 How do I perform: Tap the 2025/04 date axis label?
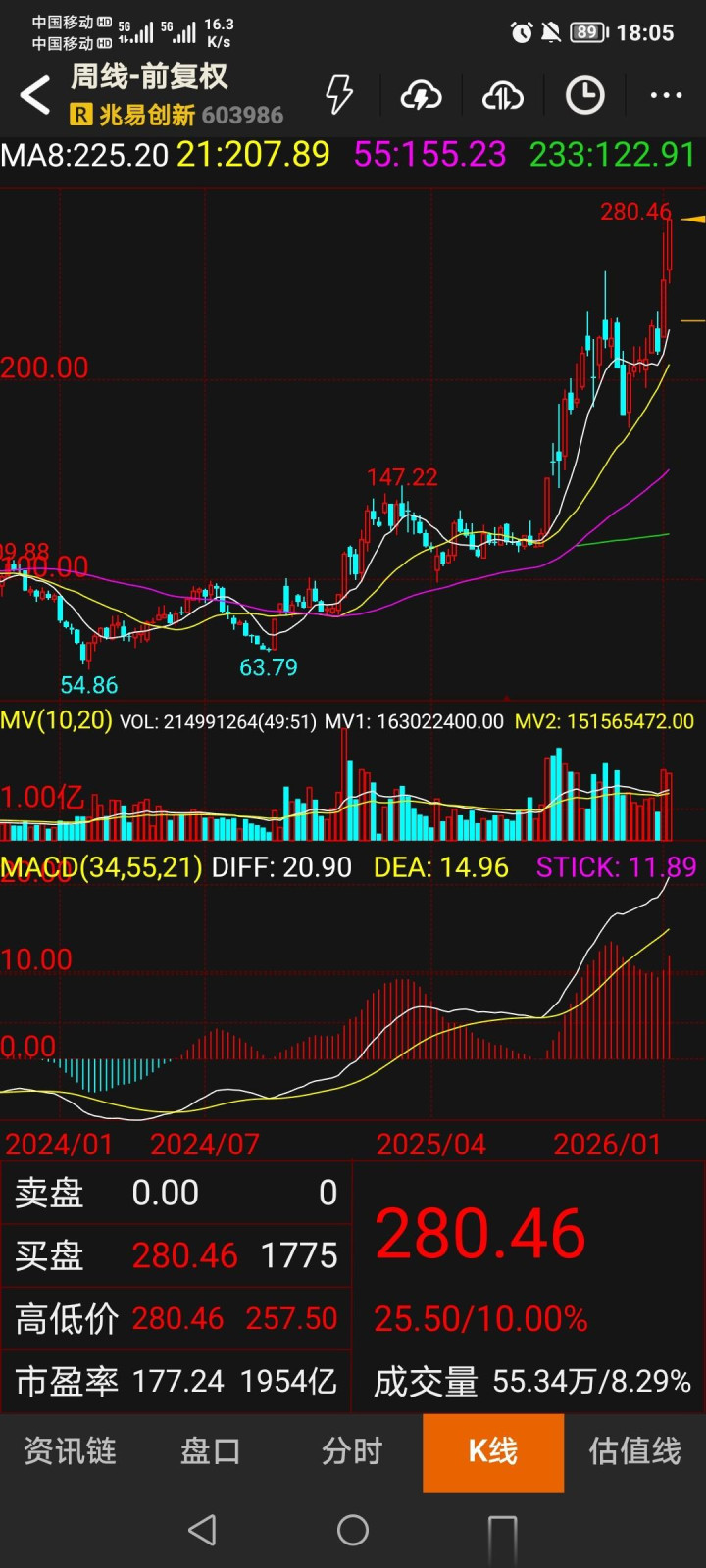pos(431,1144)
